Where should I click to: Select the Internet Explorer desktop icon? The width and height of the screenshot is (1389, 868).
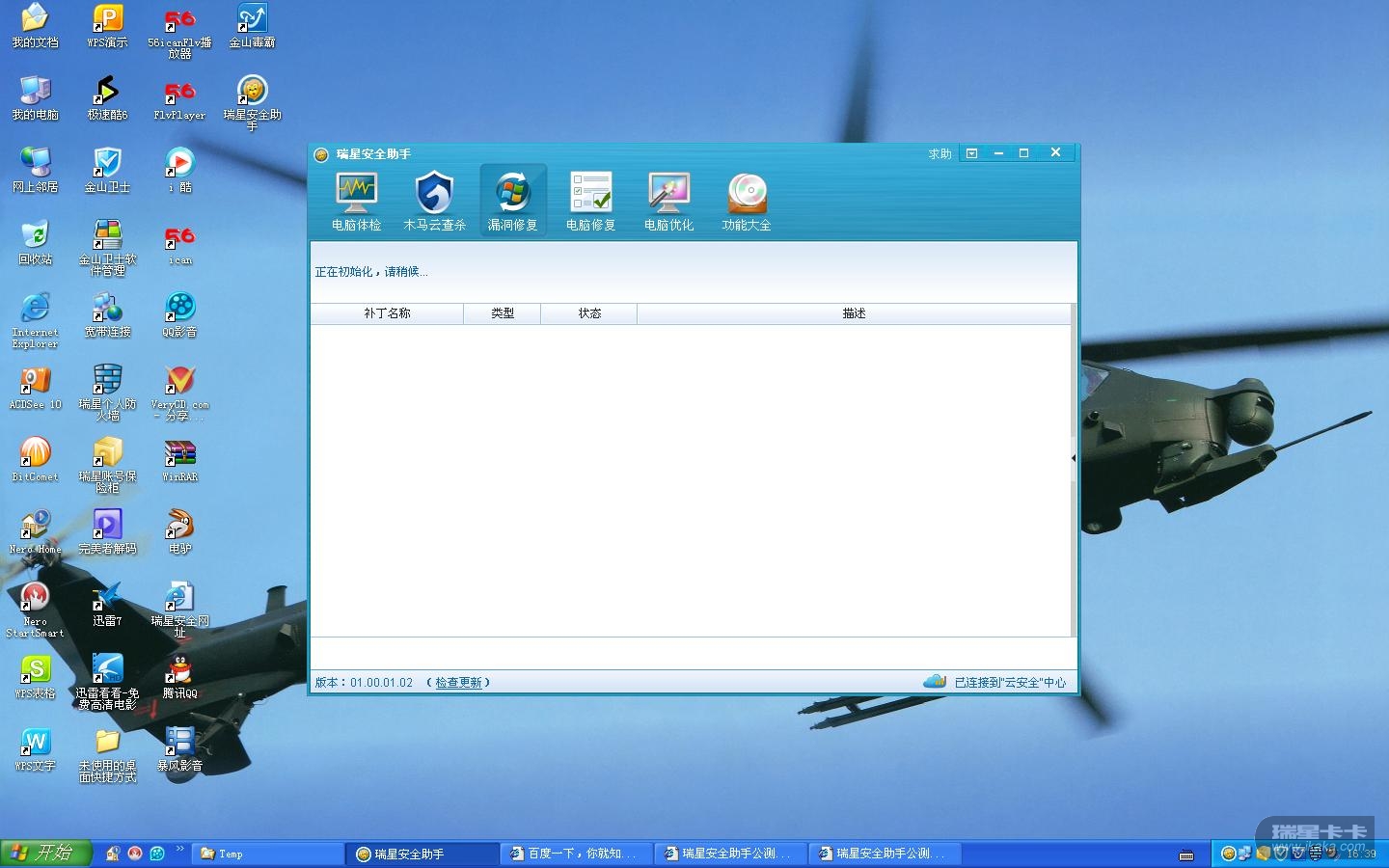(35, 320)
